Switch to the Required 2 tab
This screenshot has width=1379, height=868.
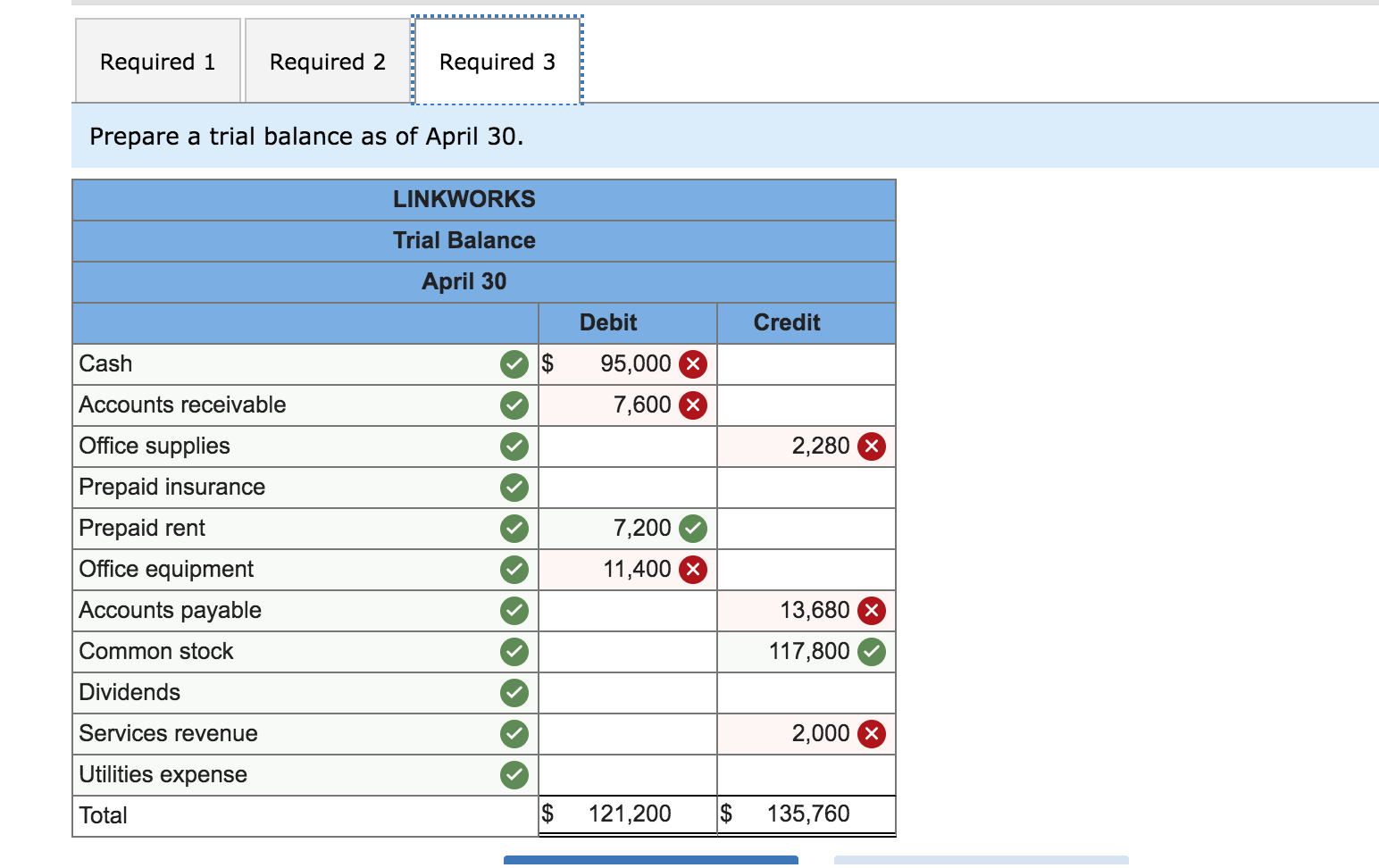click(328, 61)
